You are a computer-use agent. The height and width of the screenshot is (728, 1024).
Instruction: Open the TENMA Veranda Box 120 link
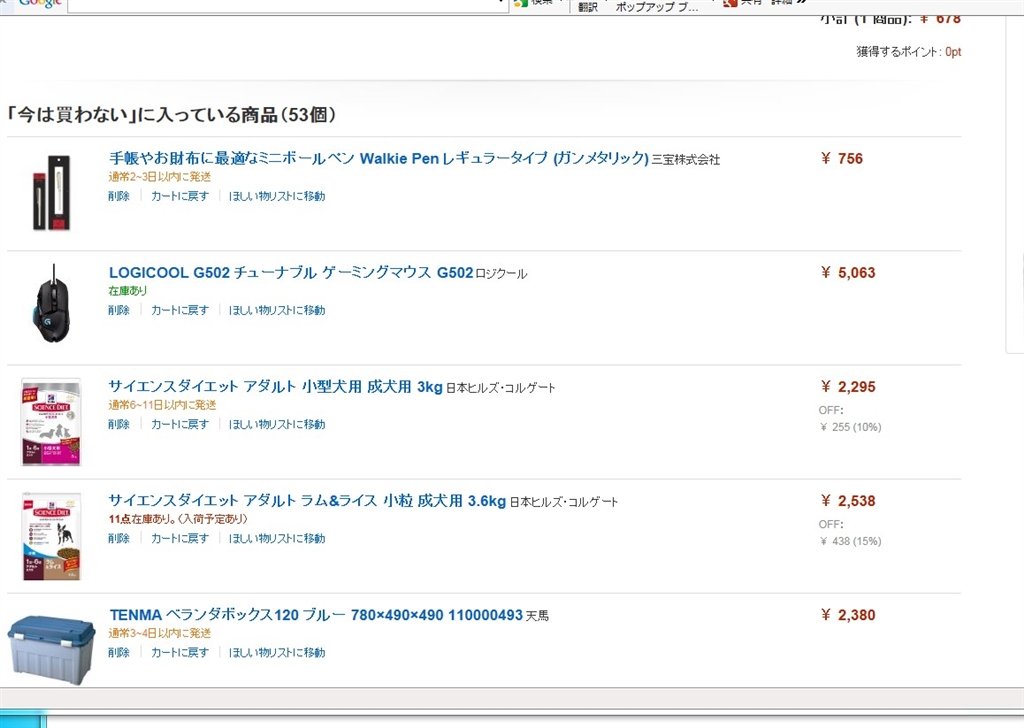tap(316, 615)
